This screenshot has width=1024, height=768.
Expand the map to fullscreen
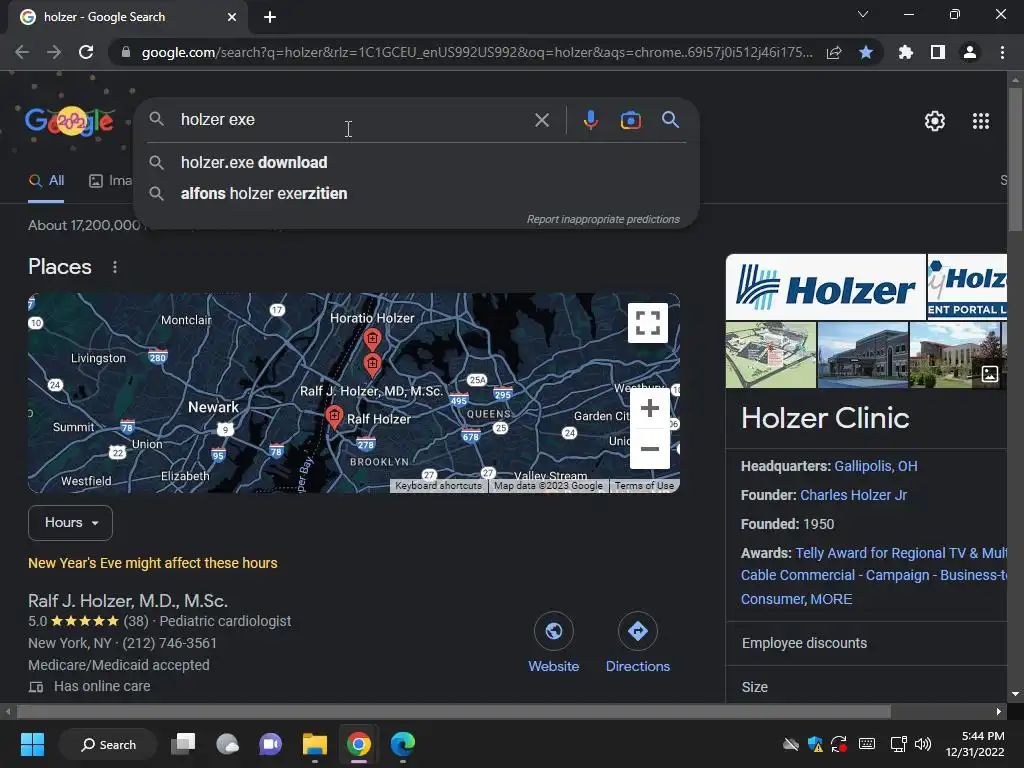648,323
